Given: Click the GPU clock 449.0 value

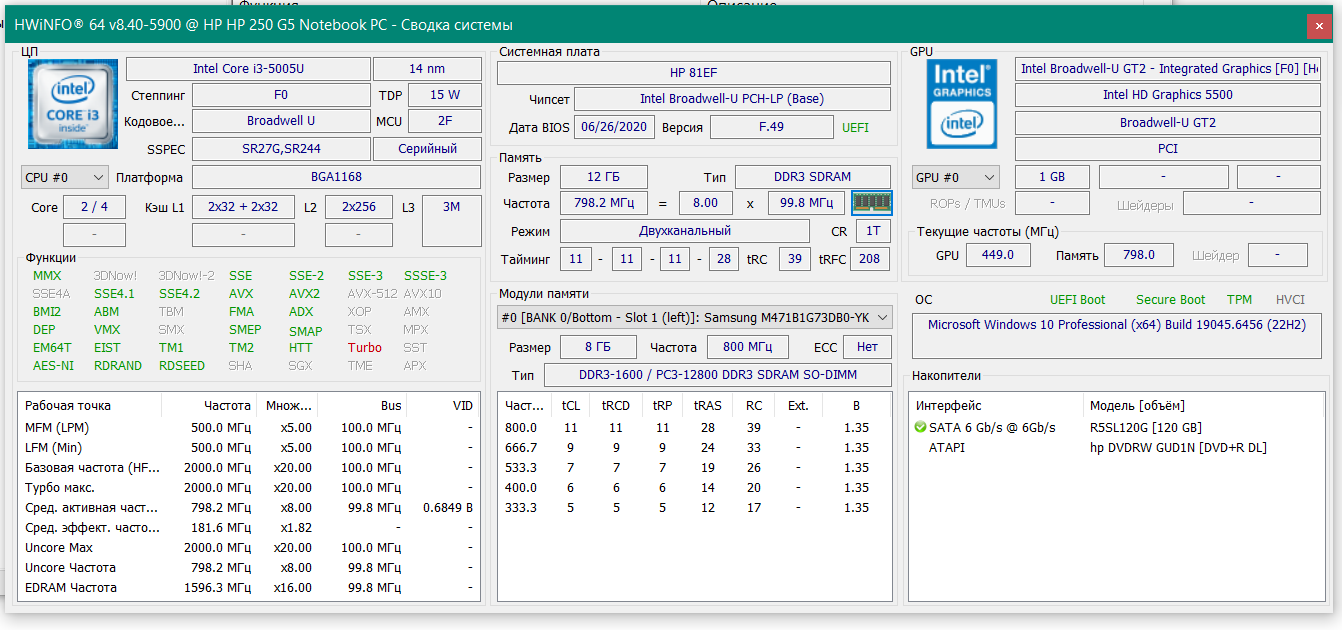Looking at the screenshot, I should (996, 255).
